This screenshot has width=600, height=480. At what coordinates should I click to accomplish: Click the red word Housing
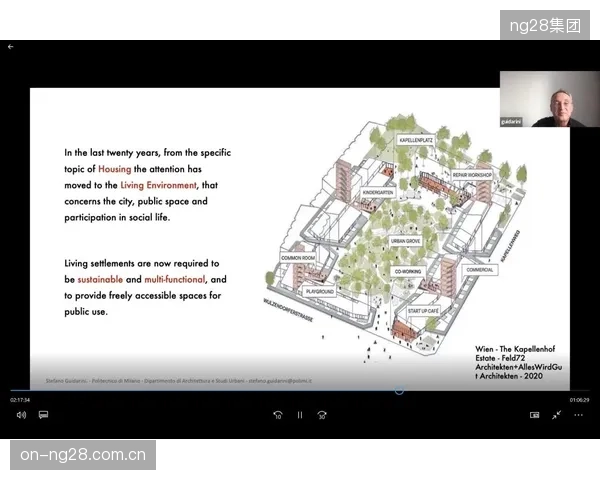coord(114,169)
